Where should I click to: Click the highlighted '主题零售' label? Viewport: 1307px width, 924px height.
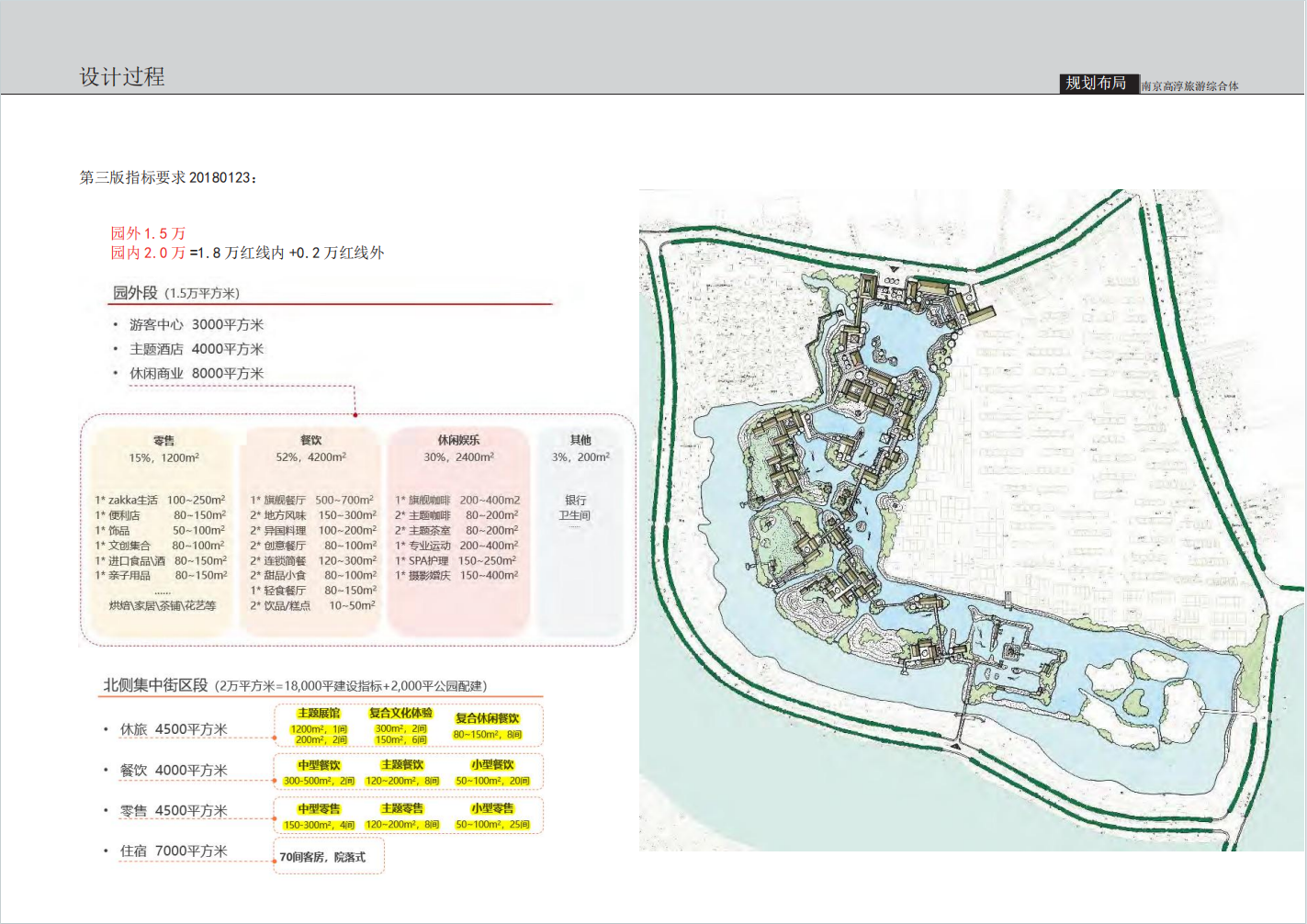click(x=402, y=809)
